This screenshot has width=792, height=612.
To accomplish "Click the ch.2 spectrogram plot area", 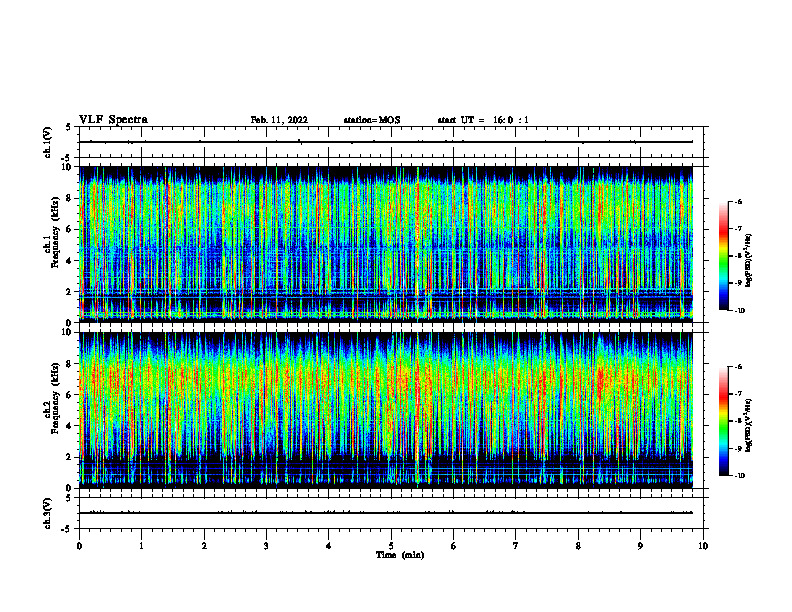I will pyautogui.click(x=386, y=410).
